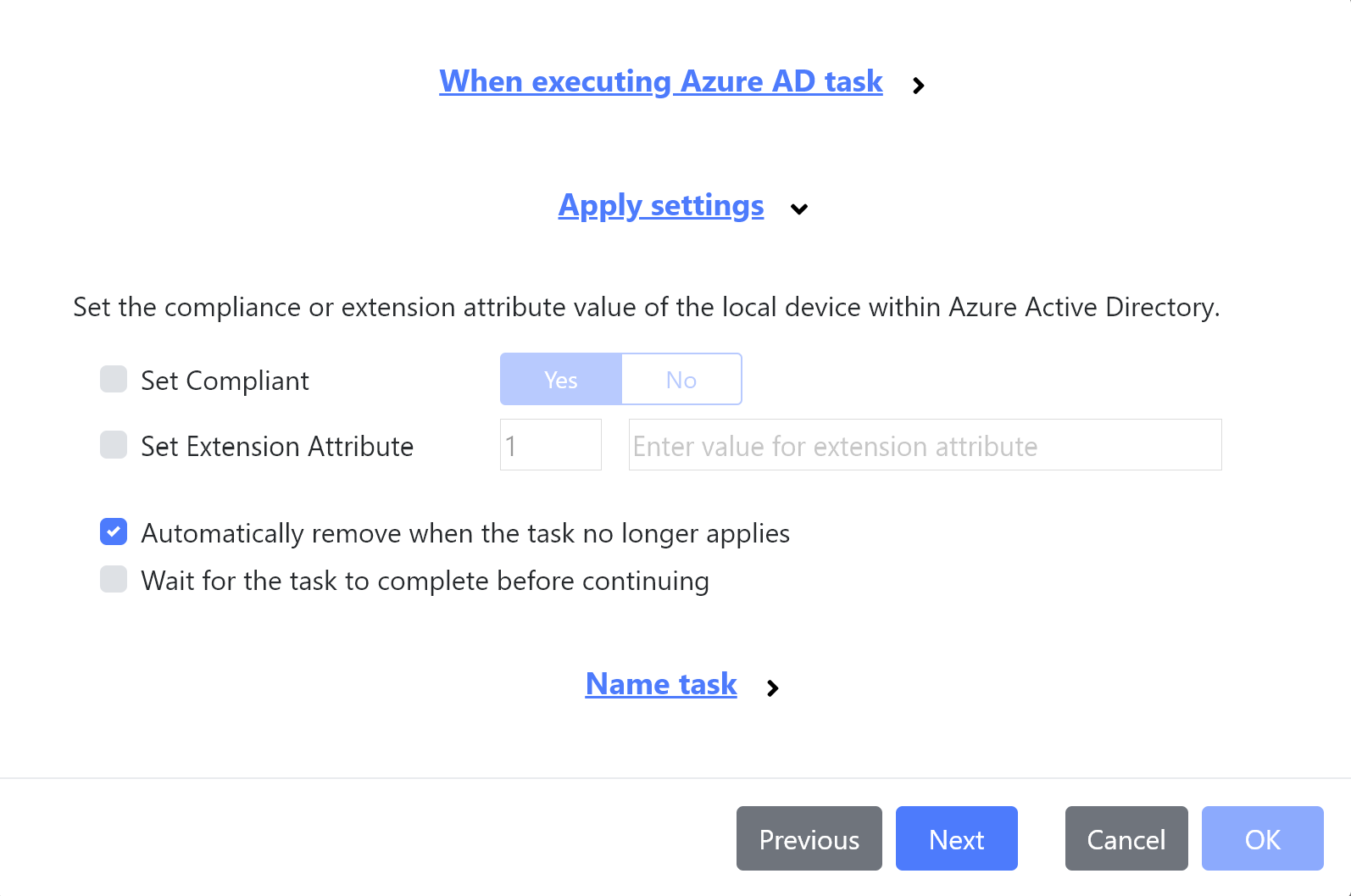Enable "Wait for the task to complete before continuing"
Viewport: 1351px width, 896px height.
[x=113, y=580]
